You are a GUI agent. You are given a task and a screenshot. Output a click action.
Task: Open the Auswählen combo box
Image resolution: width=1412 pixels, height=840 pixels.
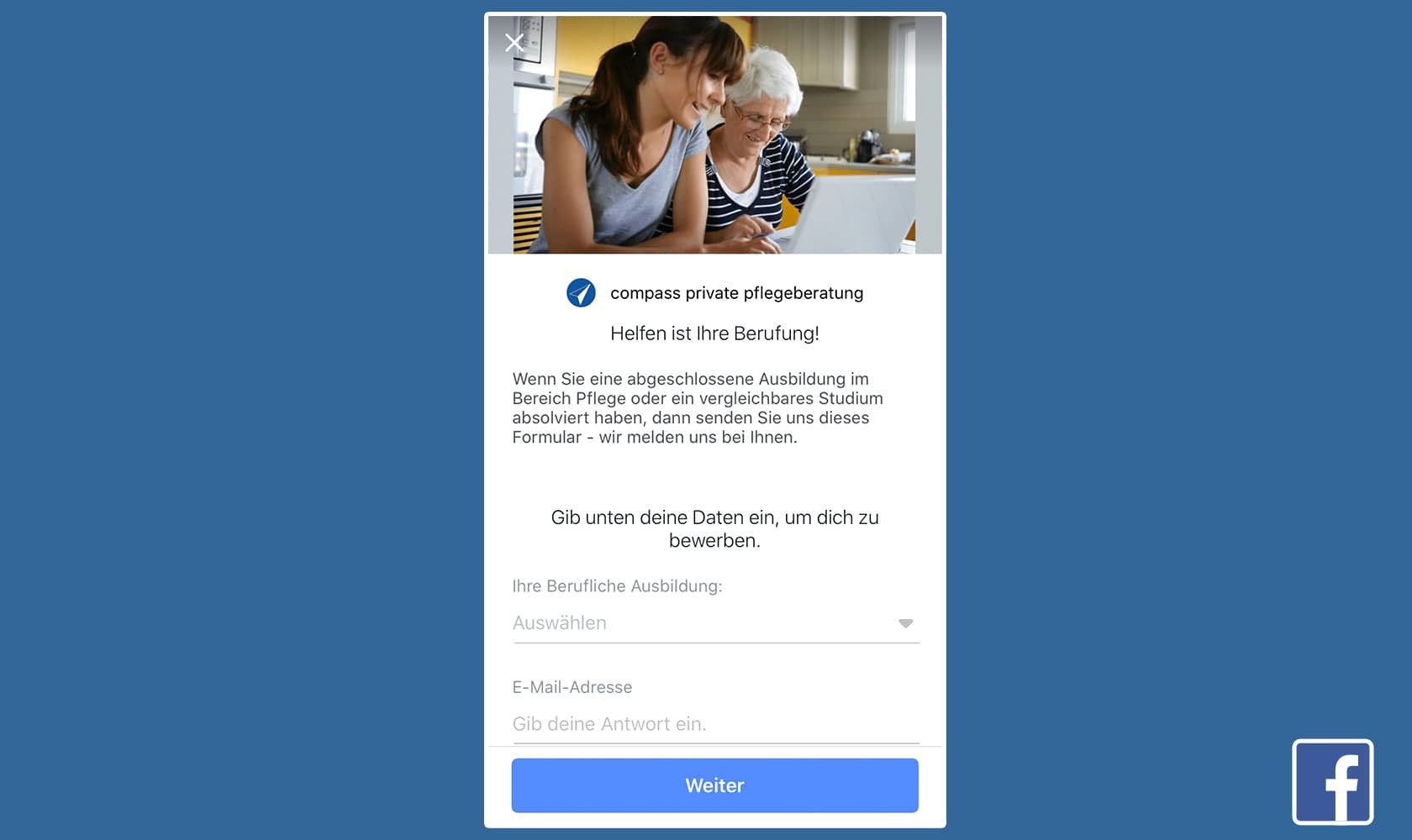click(716, 623)
